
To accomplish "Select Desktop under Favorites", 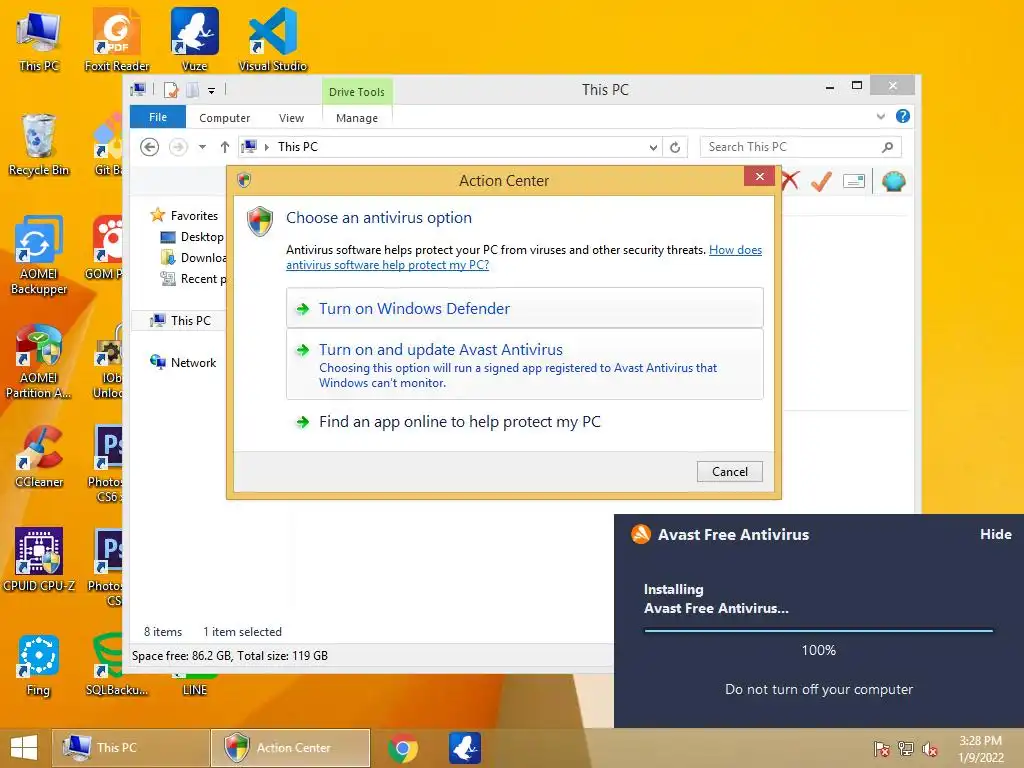I will tap(192, 237).
